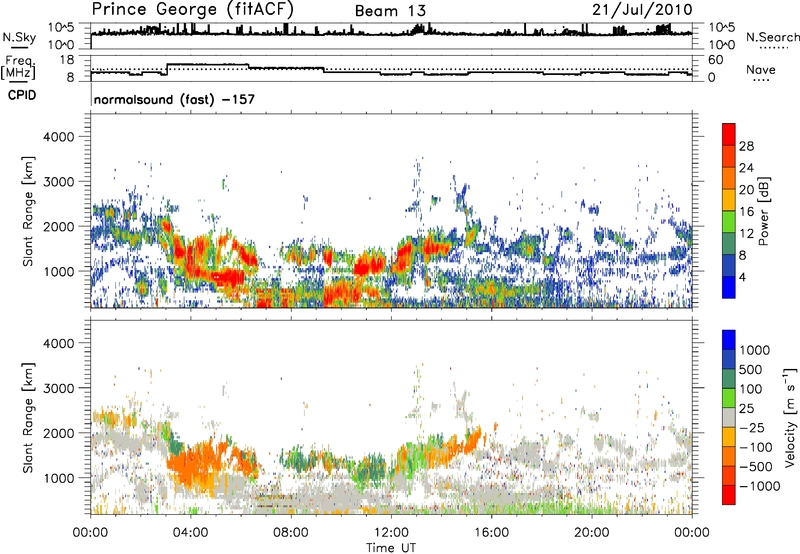
Task: Click the frequency trace in the Freq panel
Action: pyautogui.click(x=391, y=71)
